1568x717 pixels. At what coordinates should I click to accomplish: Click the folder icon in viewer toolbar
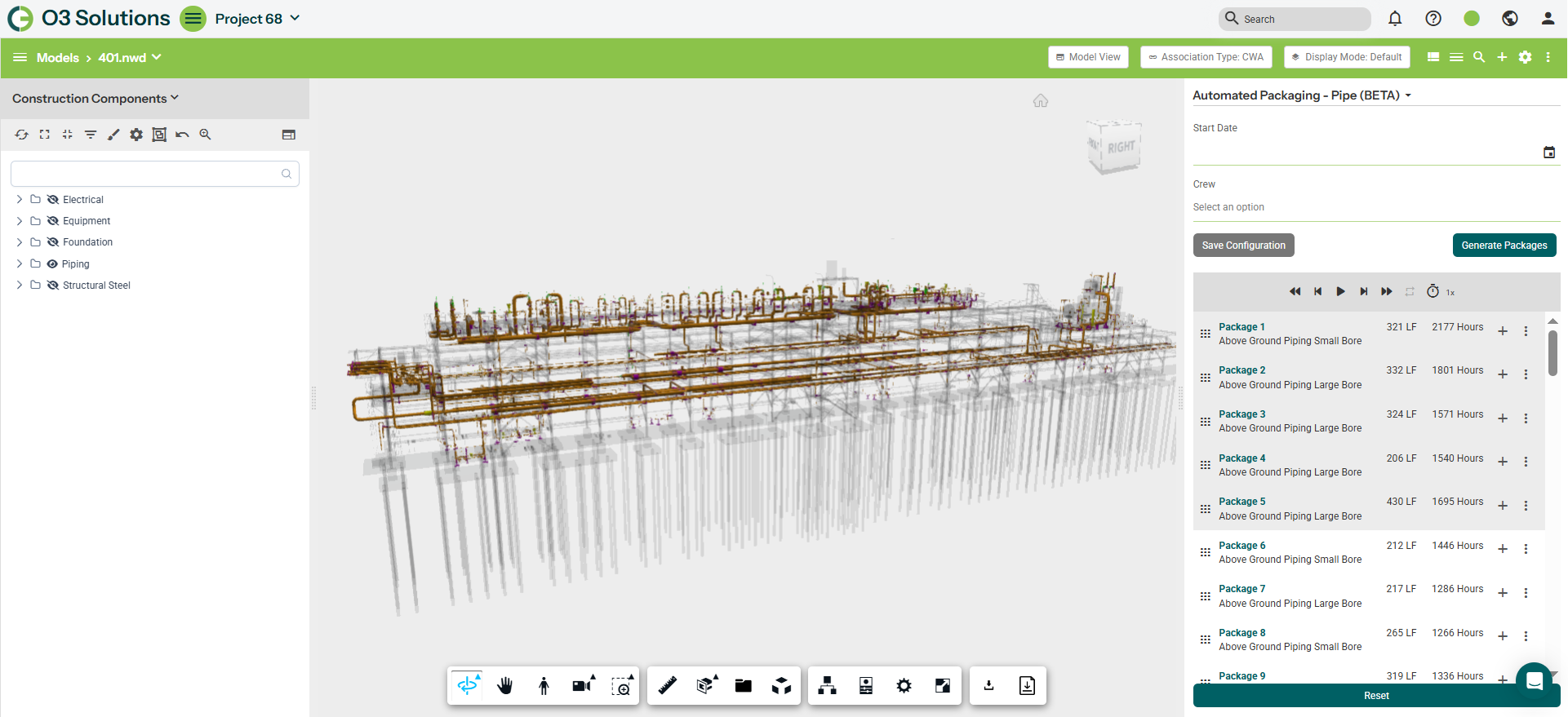pos(743,686)
